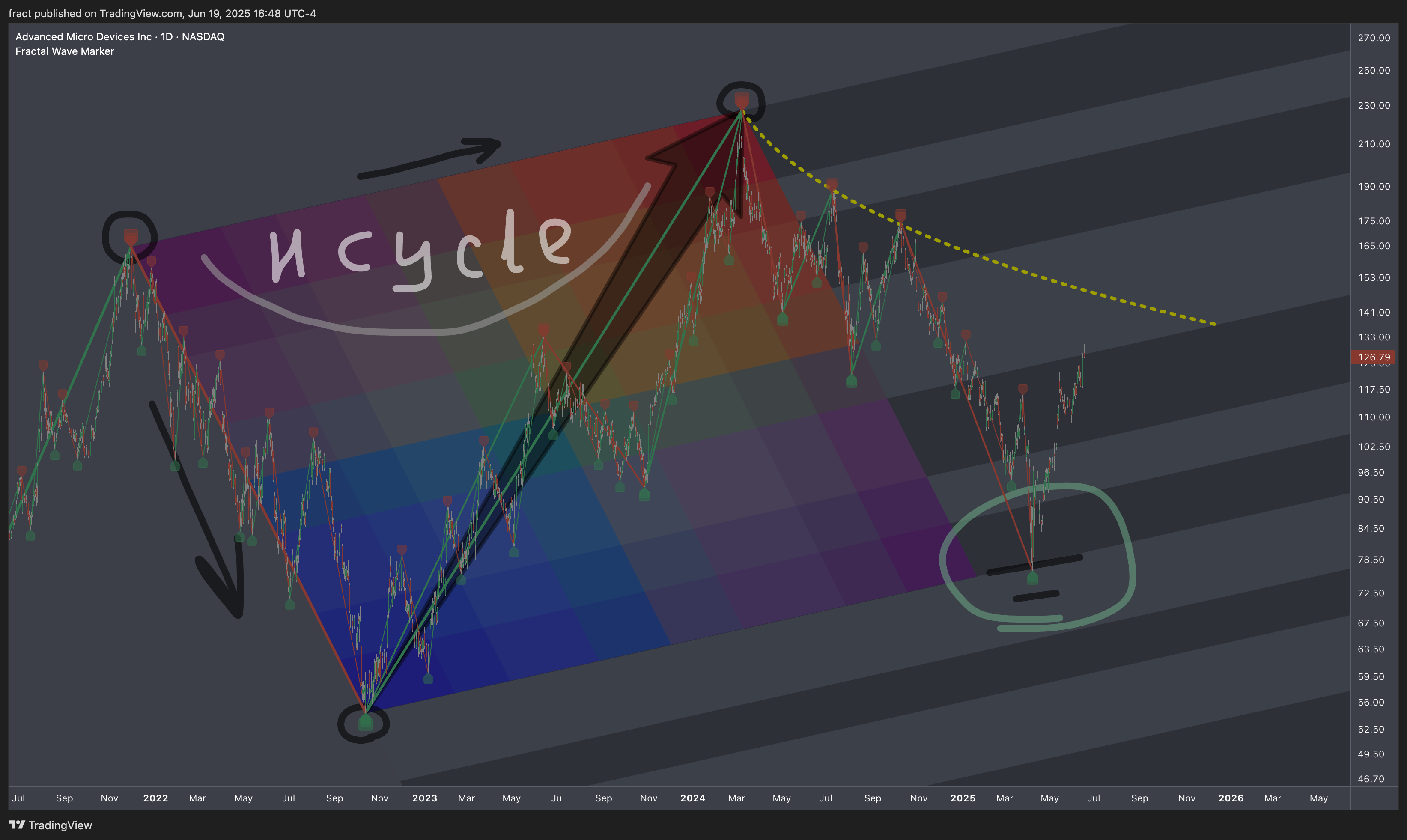Click the published-on TradingView.com header text
Image resolution: width=1407 pixels, height=840 pixels.
coord(162,13)
